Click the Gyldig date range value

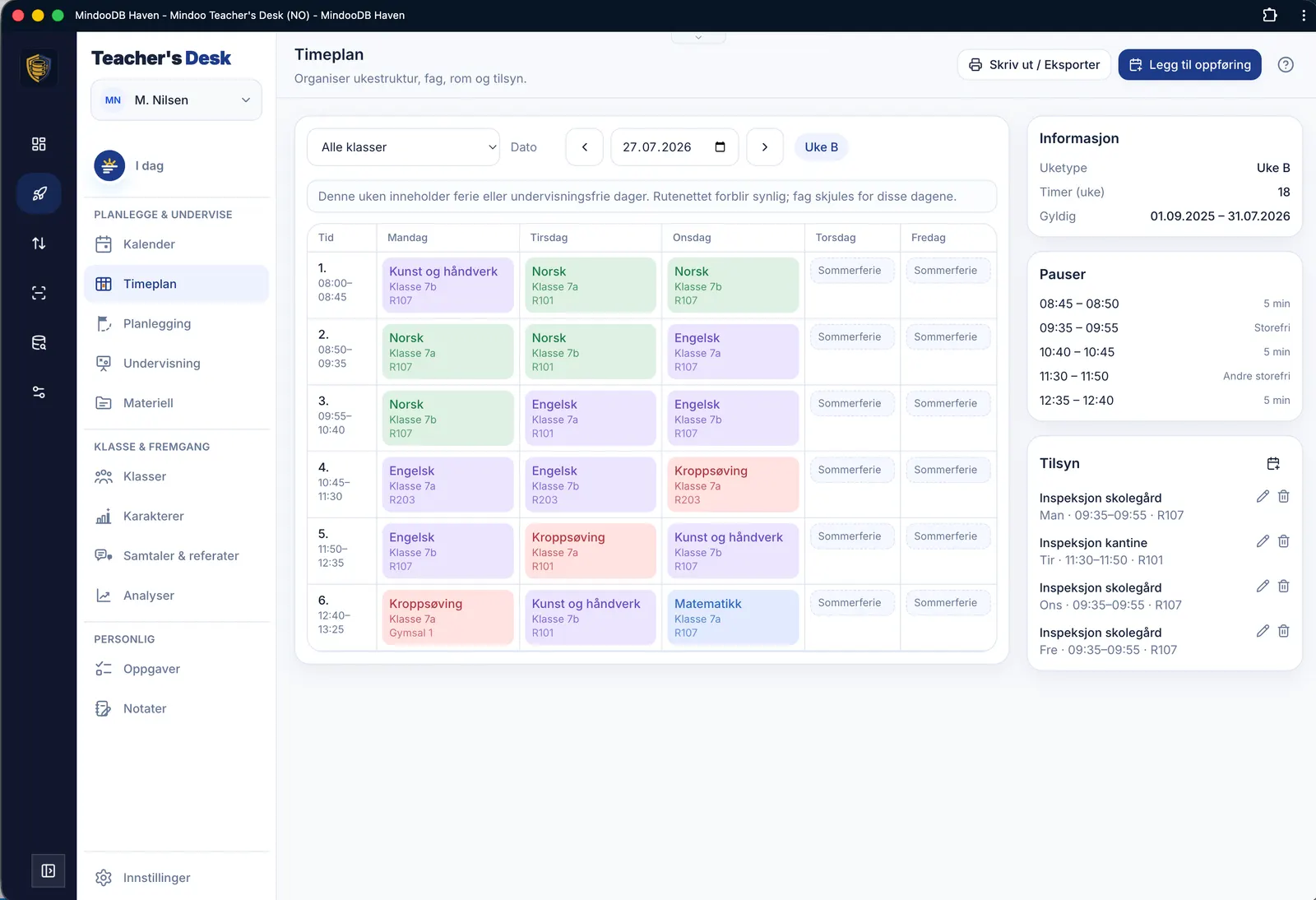1220,216
